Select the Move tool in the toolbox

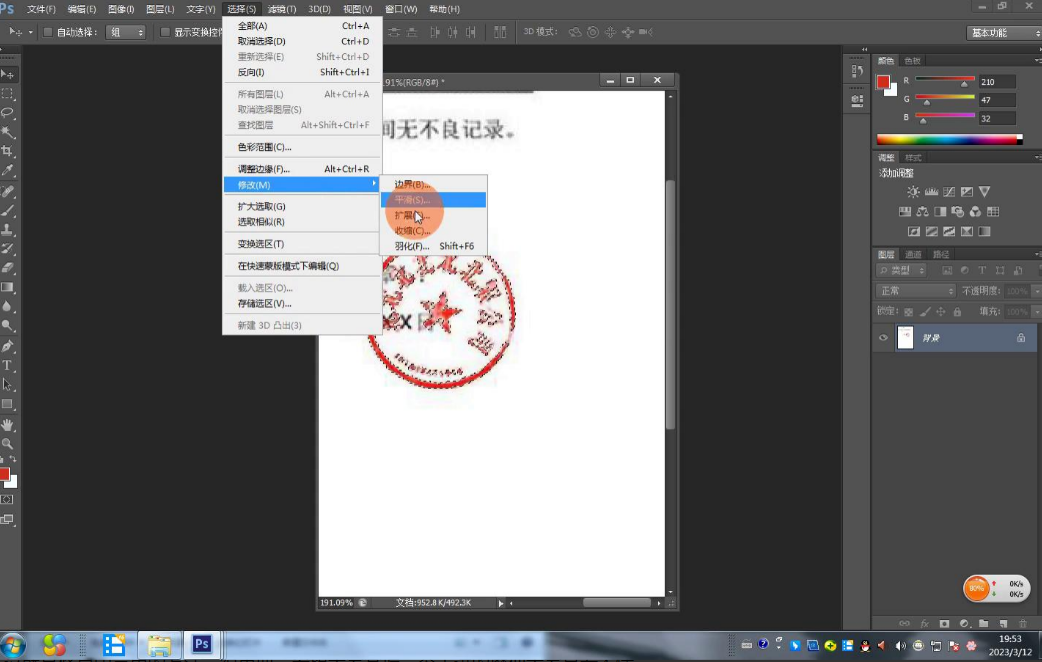click(x=8, y=74)
